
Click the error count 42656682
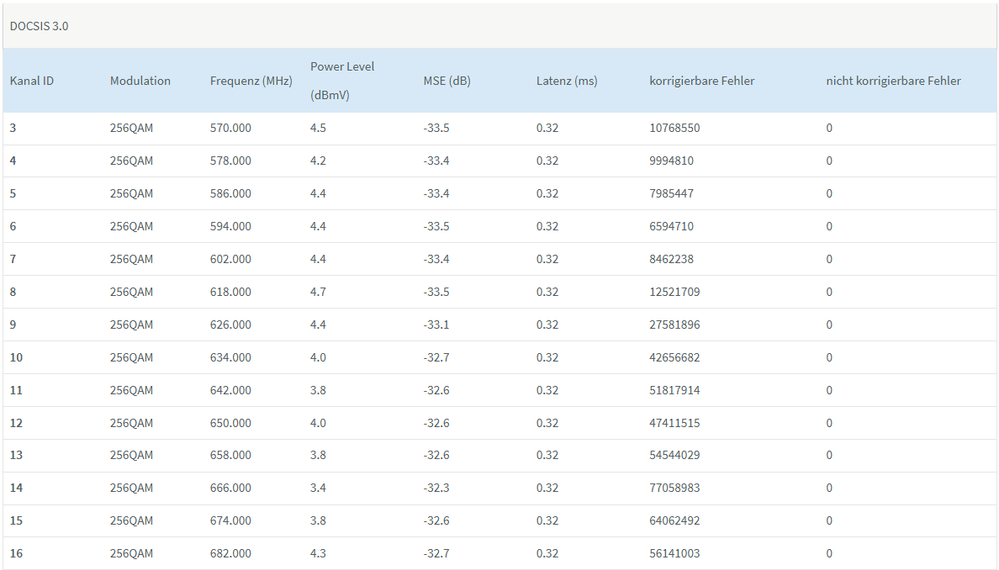(674, 358)
